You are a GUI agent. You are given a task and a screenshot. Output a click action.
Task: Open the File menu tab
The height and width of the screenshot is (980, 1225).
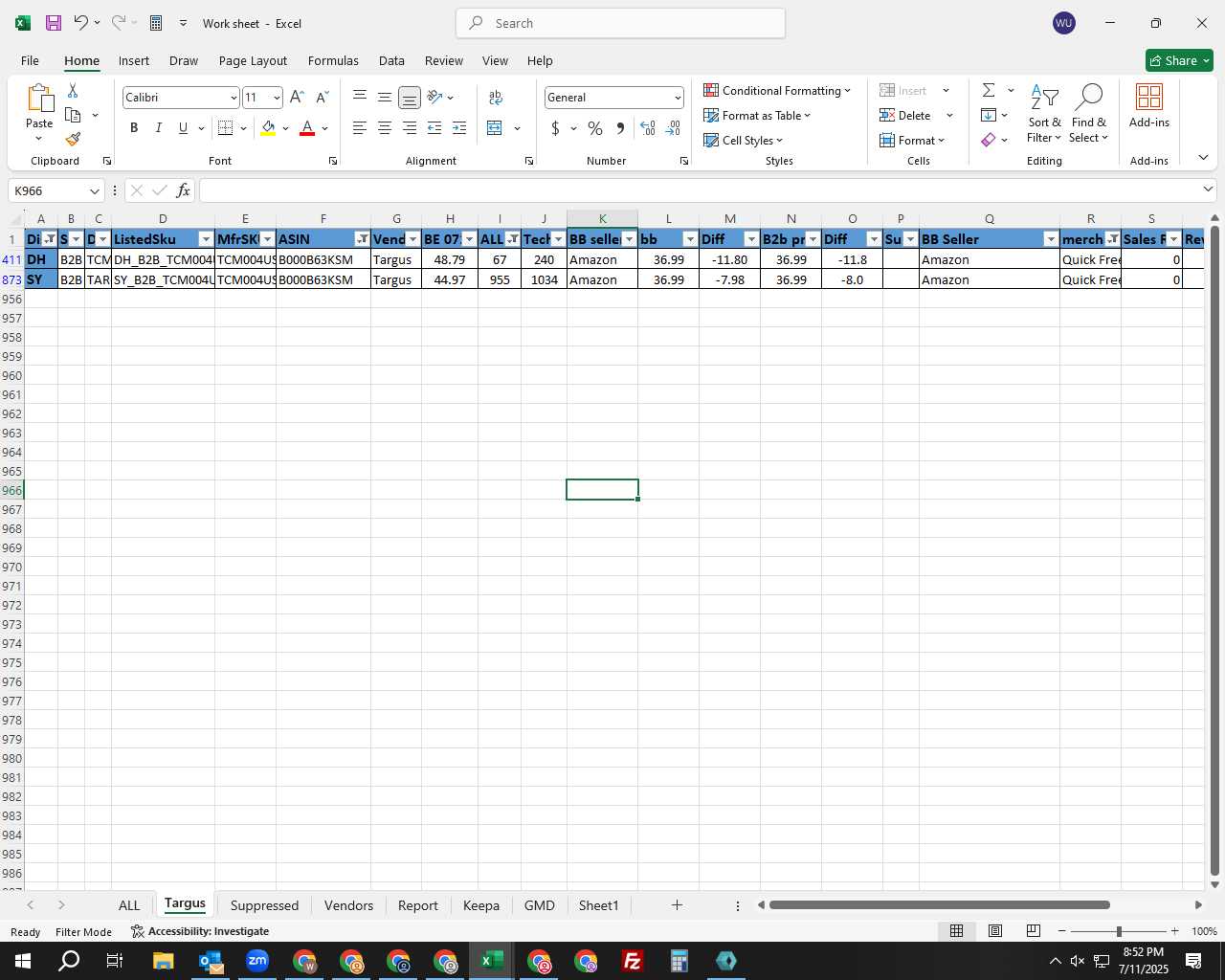pos(30,60)
